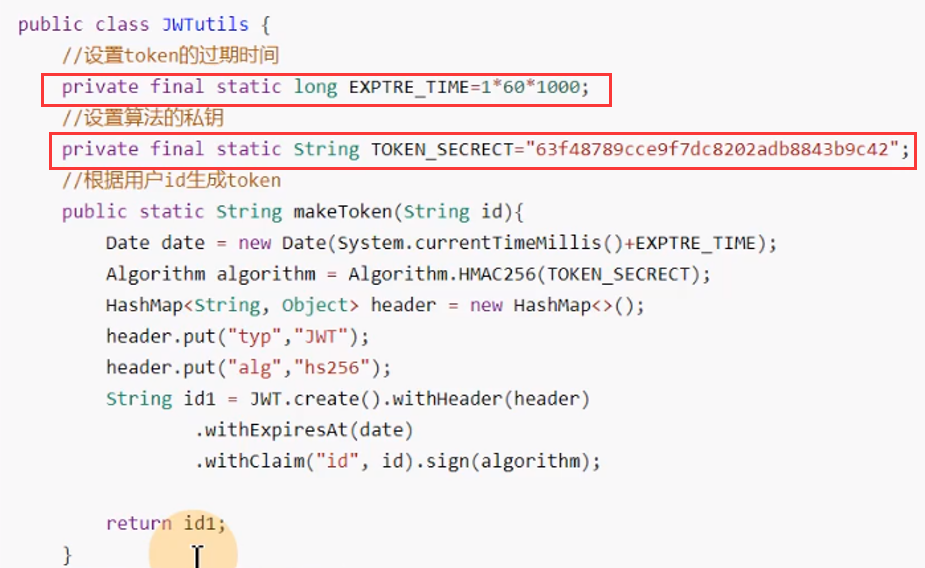Viewport: 925px width, 568px height.
Task: Click the Object type in the HashMap line
Action: pyautogui.click(x=314, y=306)
